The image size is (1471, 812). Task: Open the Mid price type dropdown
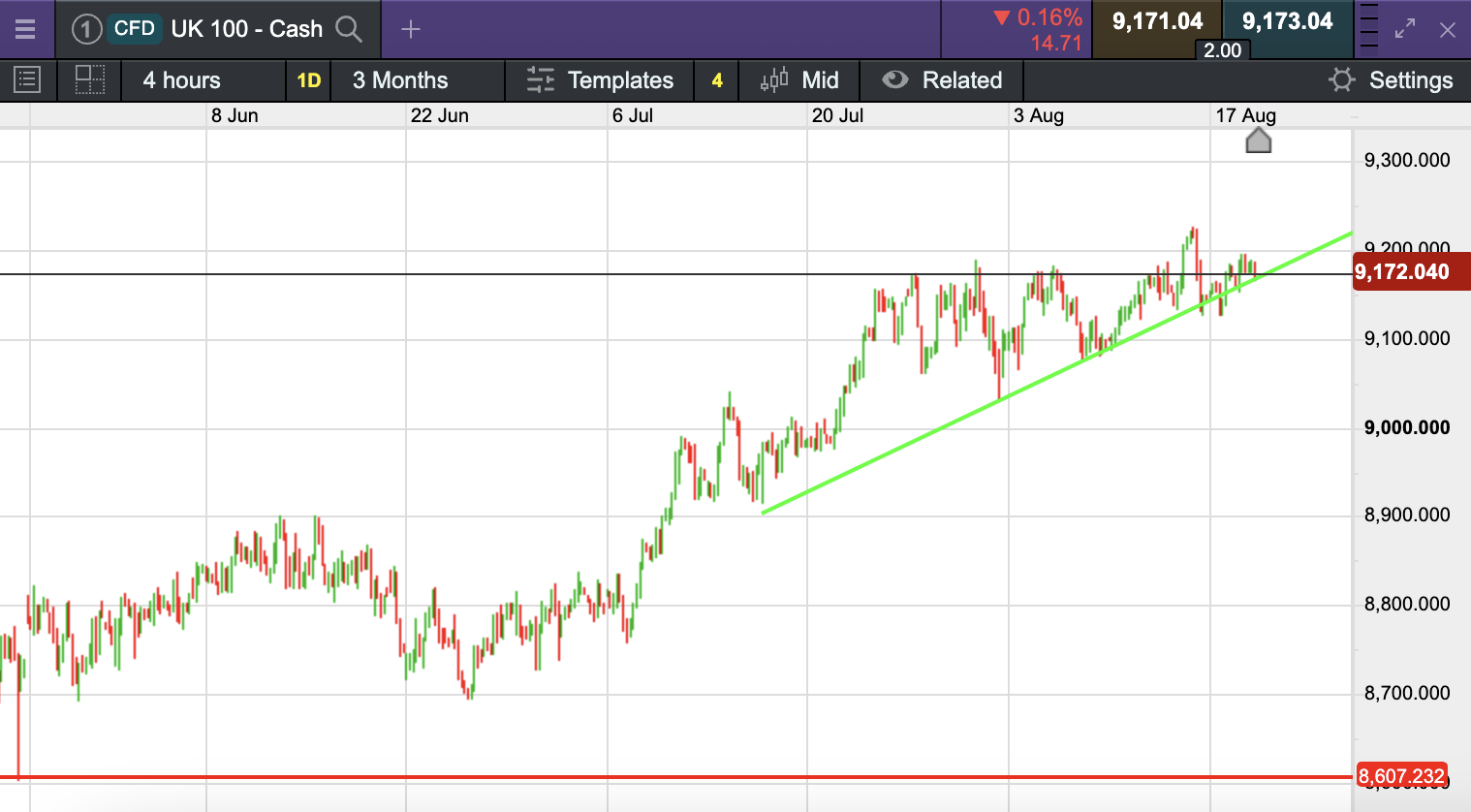click(820, 80)
